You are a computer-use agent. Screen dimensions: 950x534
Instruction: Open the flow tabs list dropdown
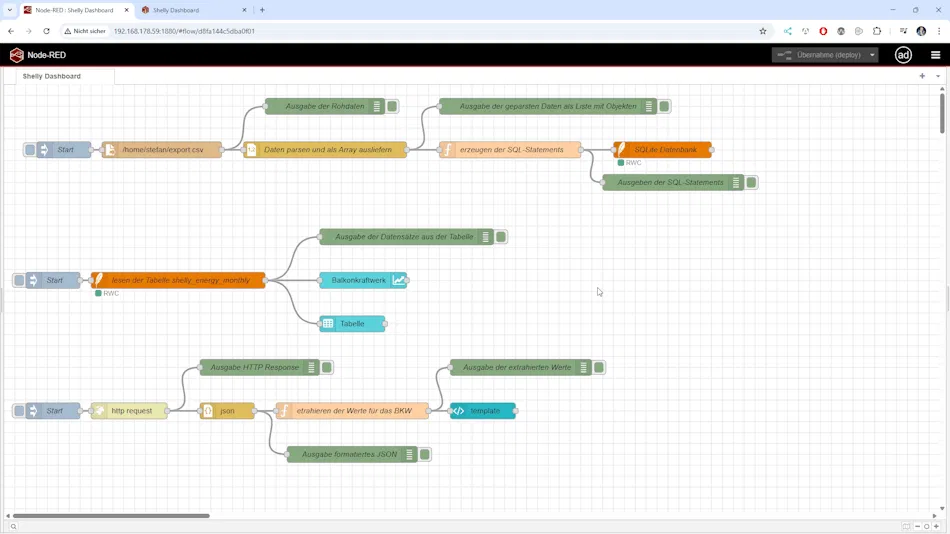(937, 76)
